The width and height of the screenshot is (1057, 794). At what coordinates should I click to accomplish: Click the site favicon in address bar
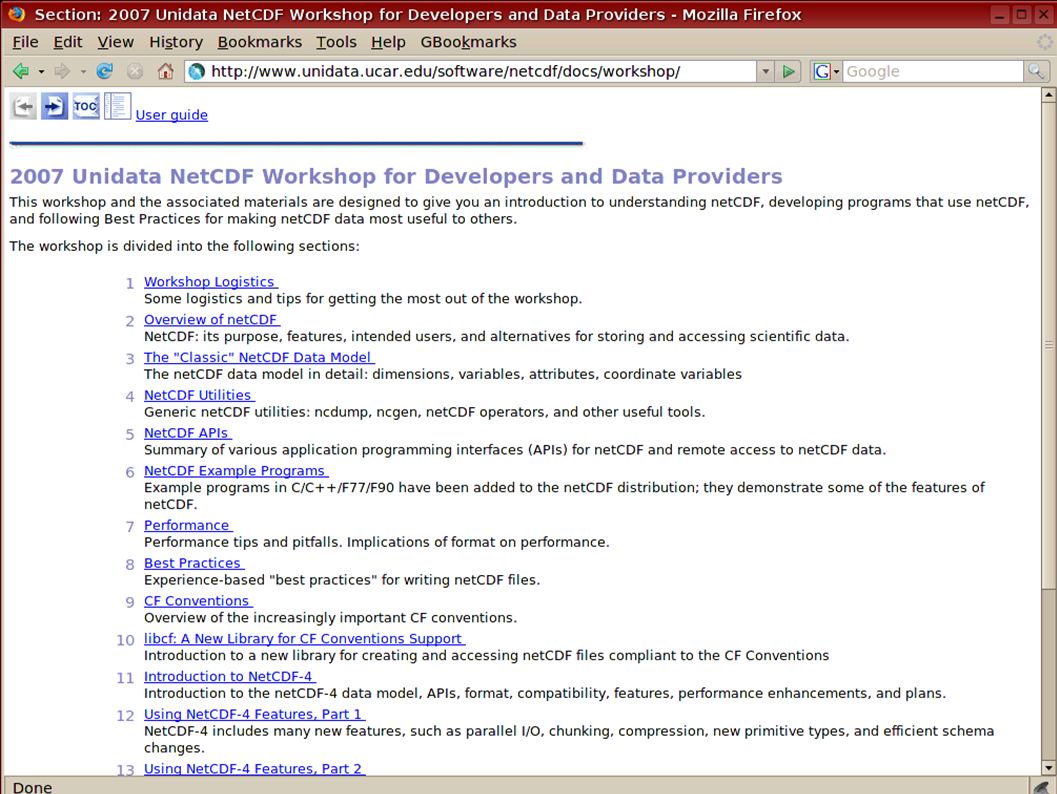pos(197,71)
